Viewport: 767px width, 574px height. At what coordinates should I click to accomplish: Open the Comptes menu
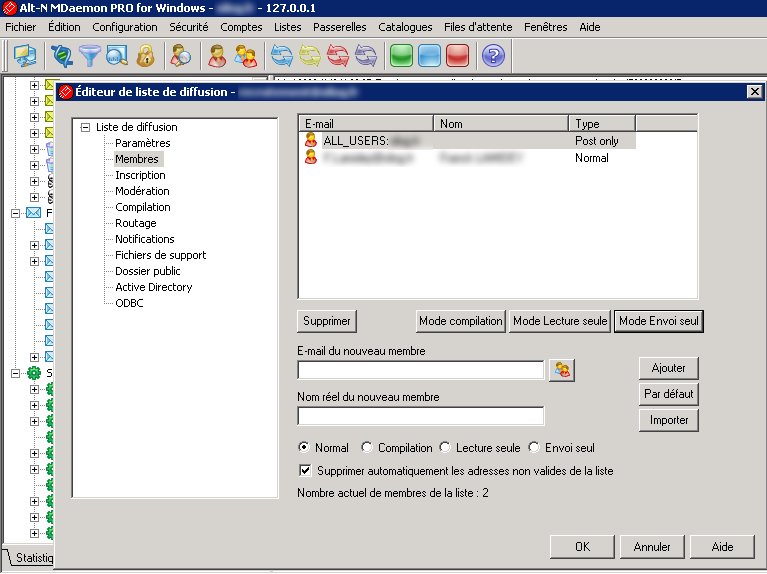click(x=241, y=27)
